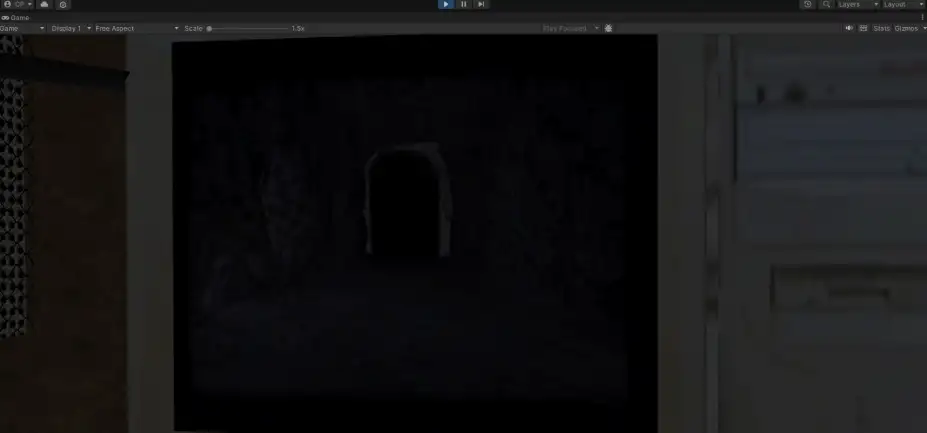The image size is (927, 433).
Task: Open Unity cloud services icon
Action: coord(44,4)
